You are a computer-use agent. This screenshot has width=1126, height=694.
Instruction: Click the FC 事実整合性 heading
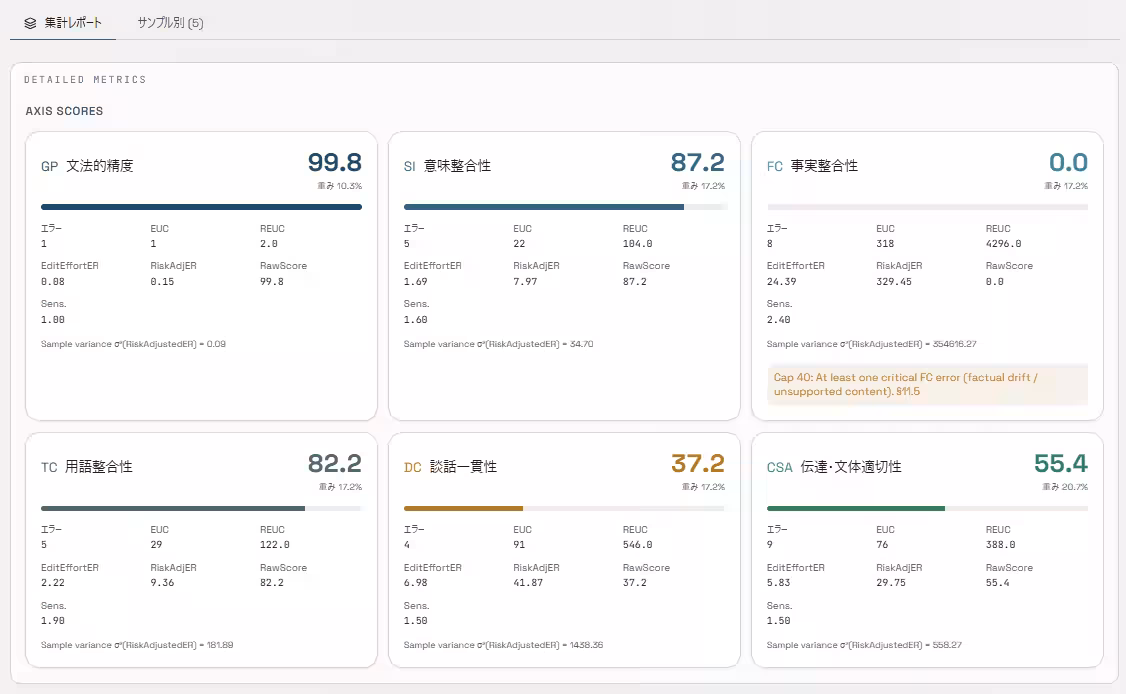tap(812, 166)
